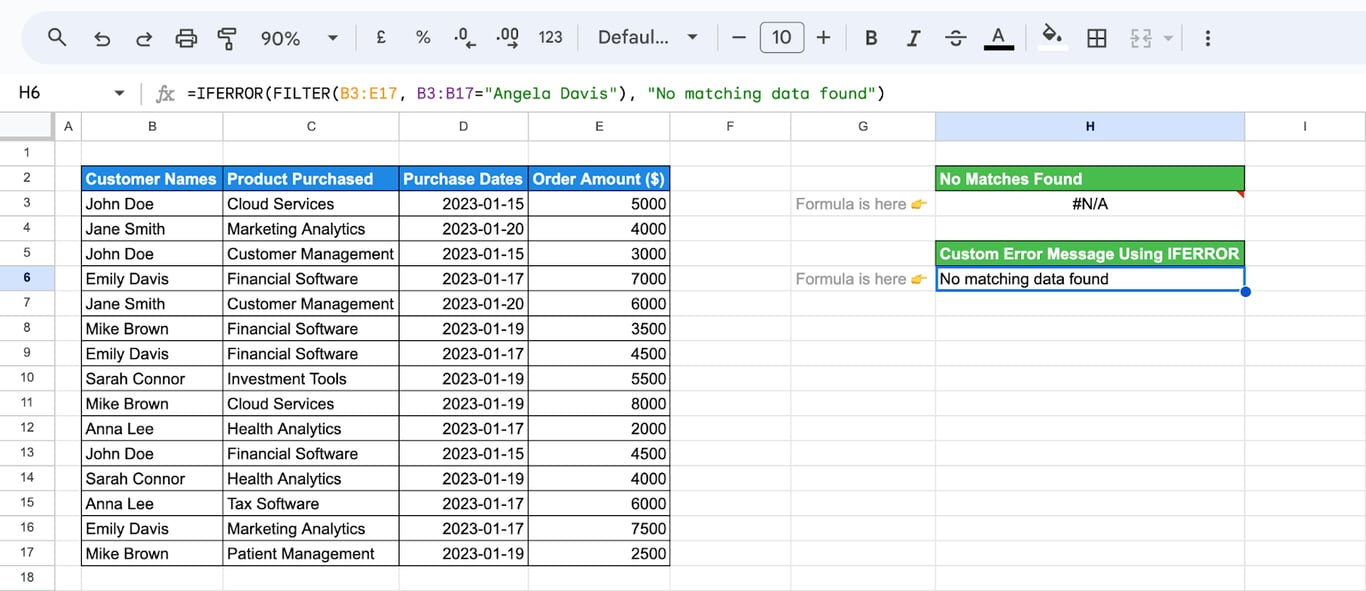Image resolution: width=1366 pixels, height=591 pixels.
Task: Select Mike Brown cell in row 17
Action: click(152, 554)
